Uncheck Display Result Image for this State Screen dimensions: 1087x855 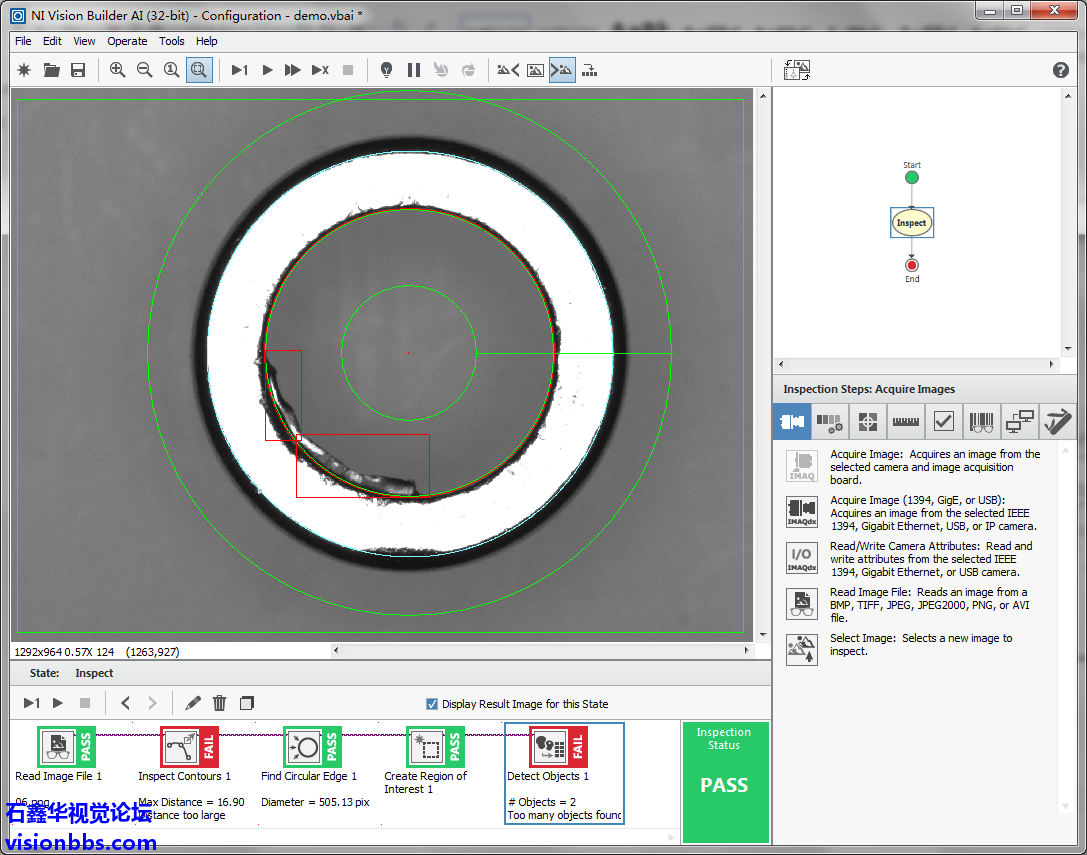432,704
